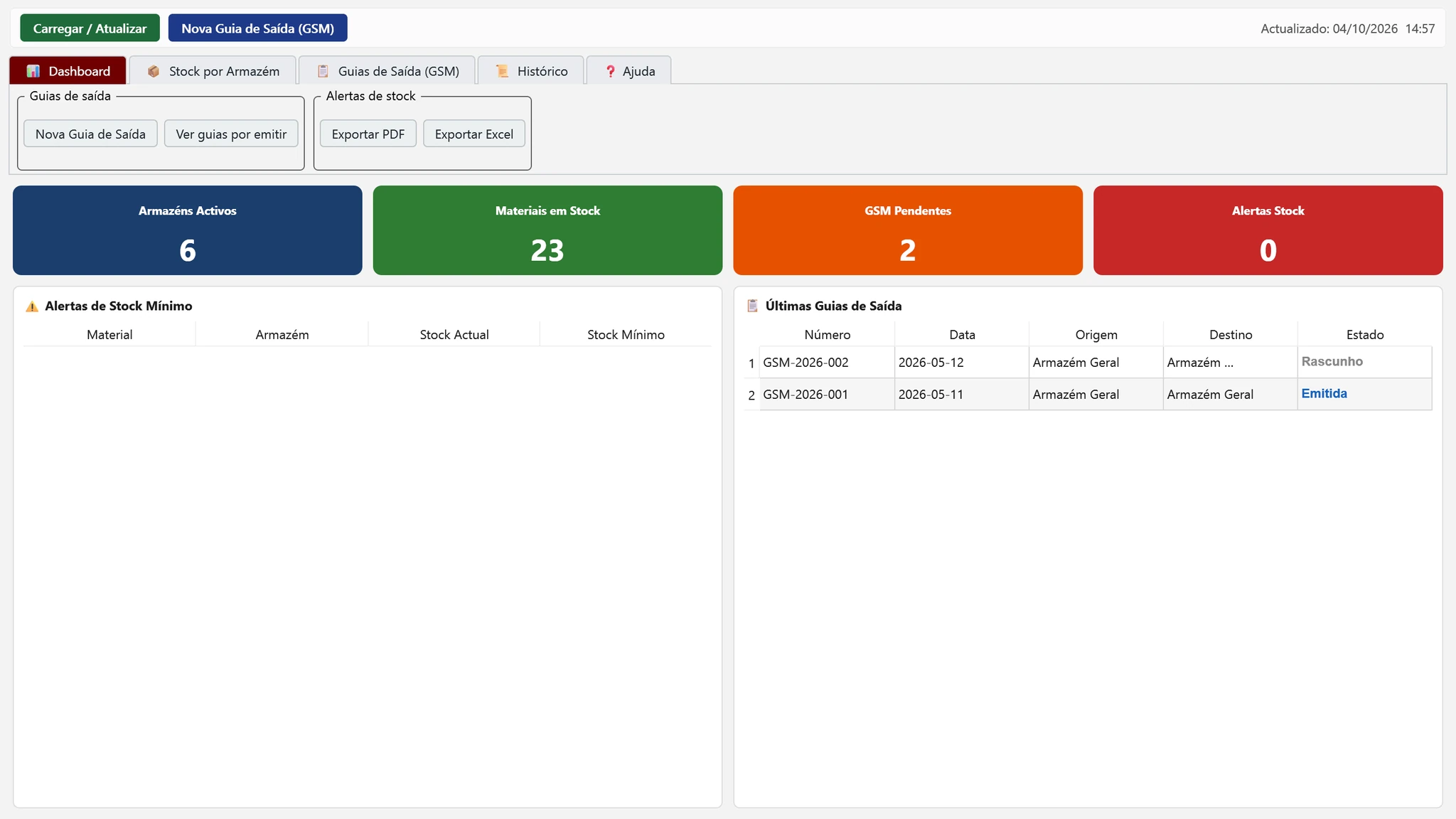Click the warning triangle icon beside Alertas de Stock Mínimo
This screenshot has height=819, width=1456.
point(32,306)
